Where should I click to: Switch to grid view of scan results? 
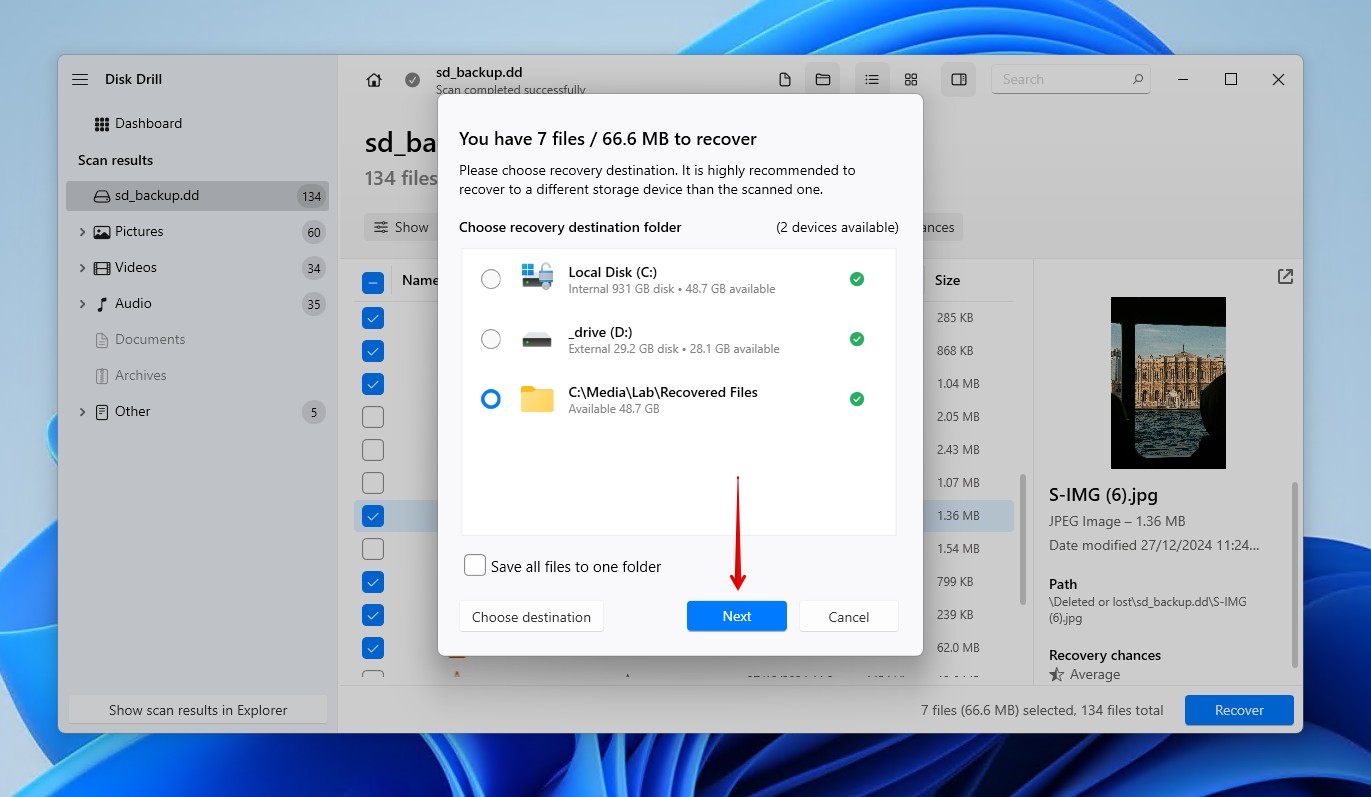coord(910,79)
